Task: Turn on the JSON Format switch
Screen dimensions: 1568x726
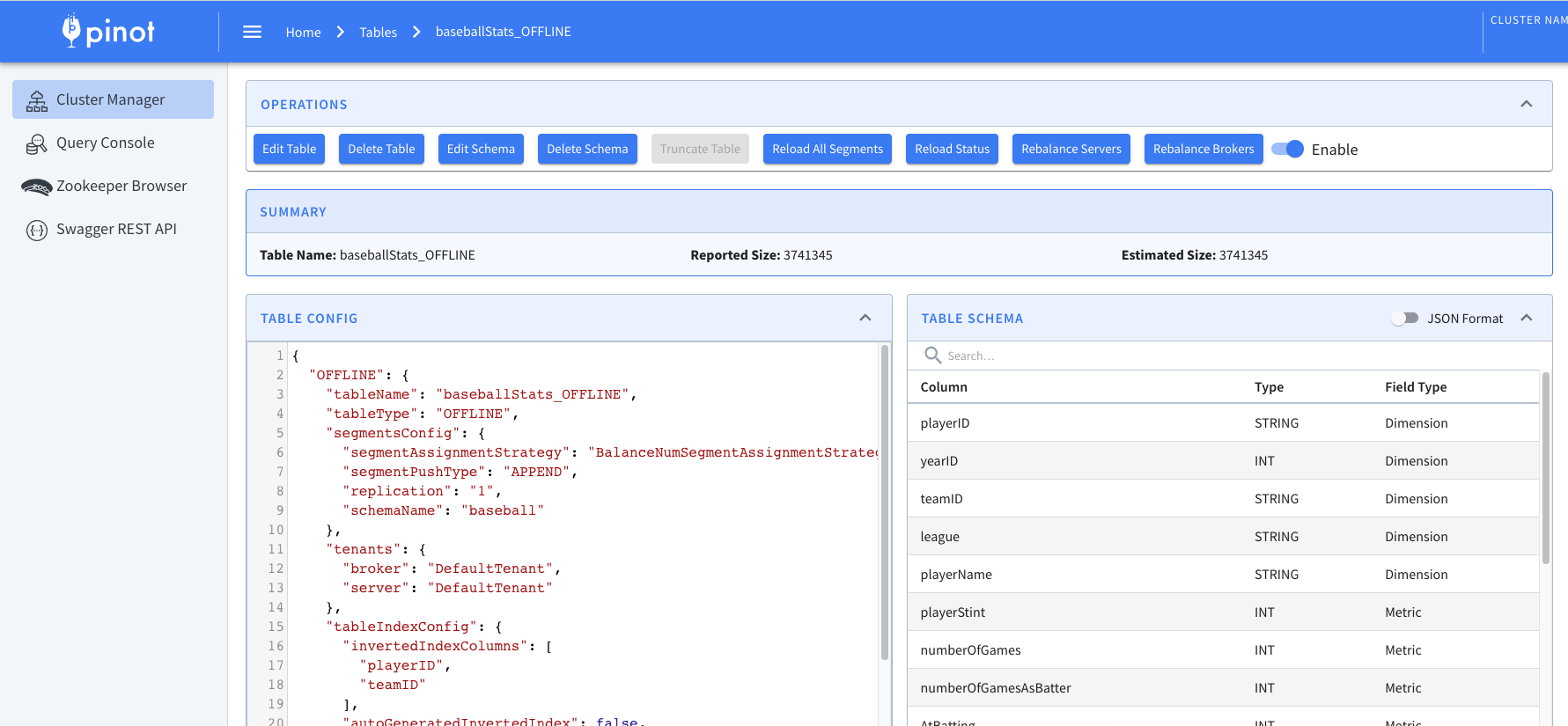Action: coord(1404,319)
